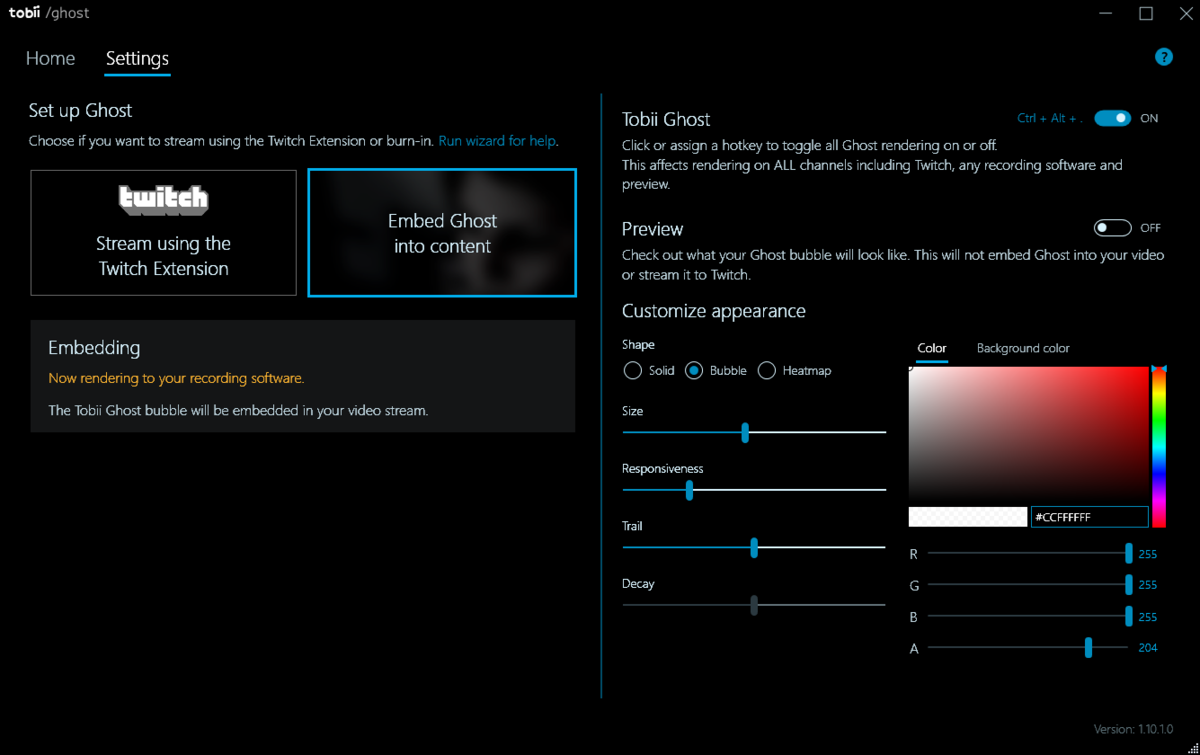Screen dimensions: 1200x755
Task: Click the Run wizard for help link
Action: pyautogui.click(x=497, y=141)
